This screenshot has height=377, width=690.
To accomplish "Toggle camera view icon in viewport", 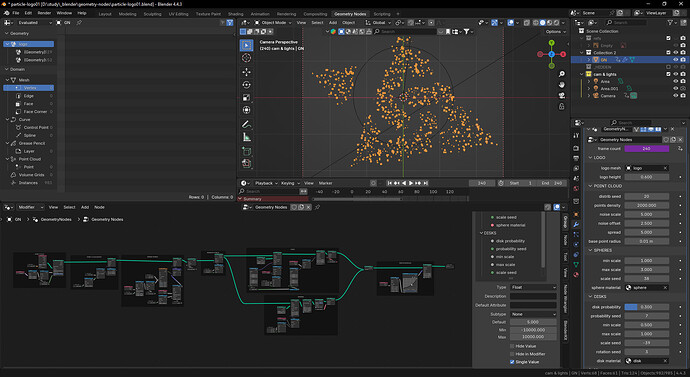I will (x=562, y=95).
